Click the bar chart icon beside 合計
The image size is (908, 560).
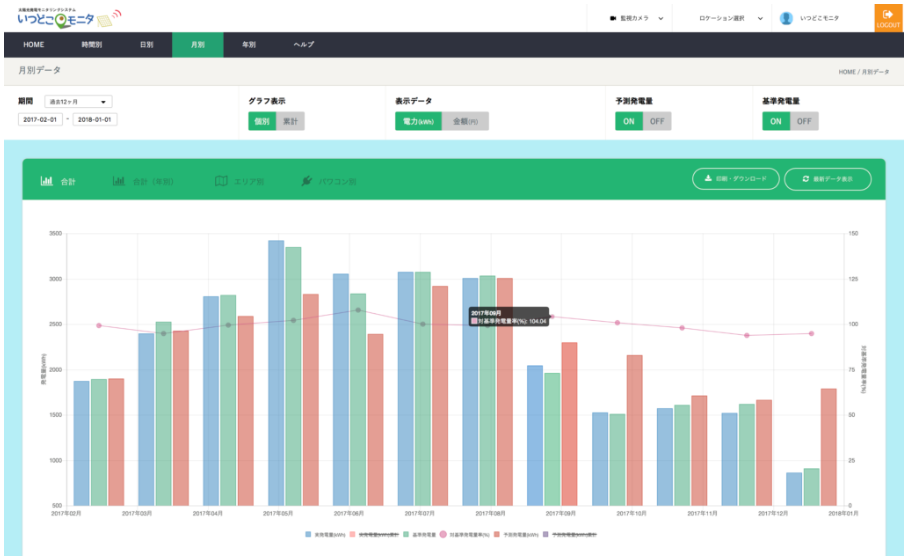click(x=46, y=181)
